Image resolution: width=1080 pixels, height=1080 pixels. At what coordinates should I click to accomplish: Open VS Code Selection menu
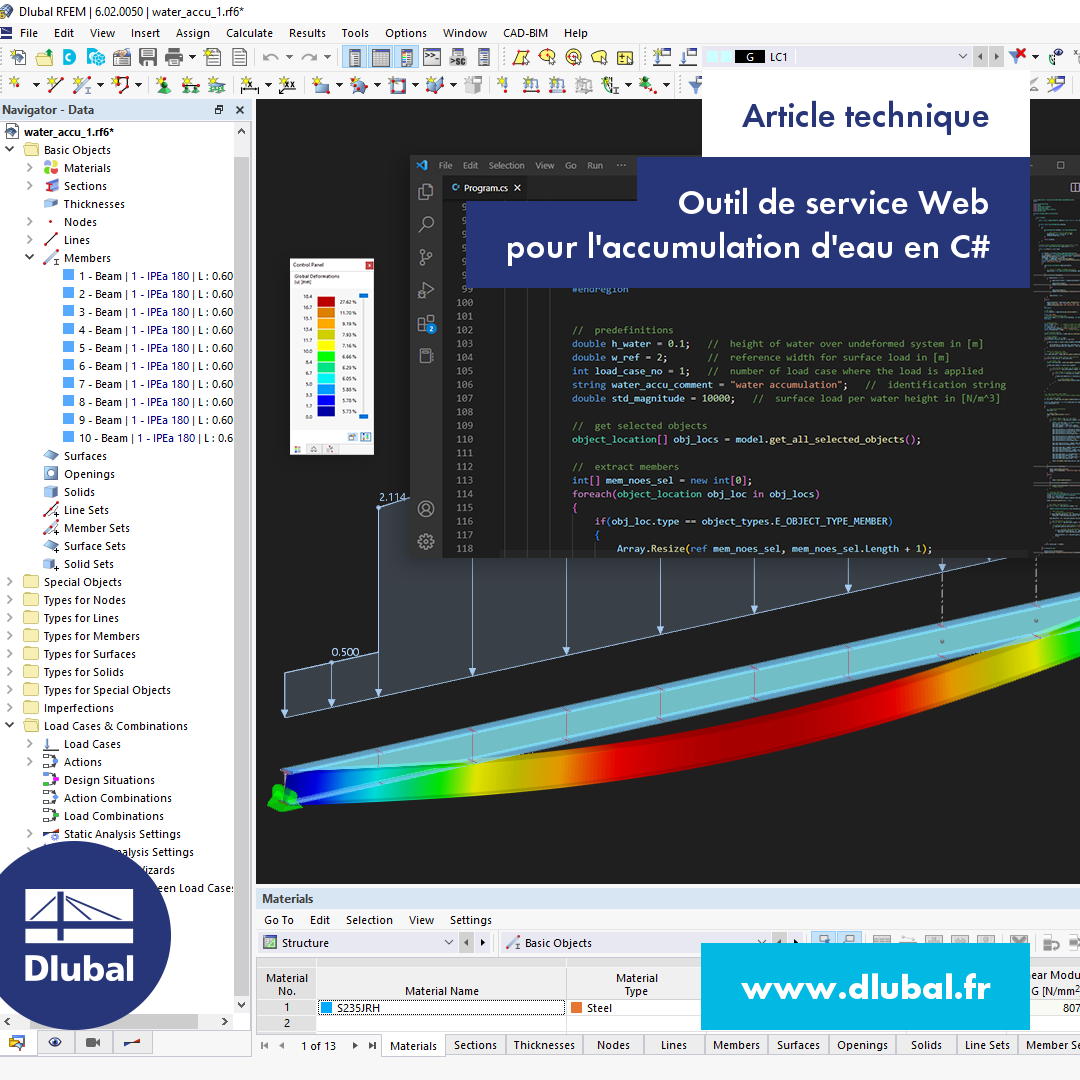(x=506, y=165)
